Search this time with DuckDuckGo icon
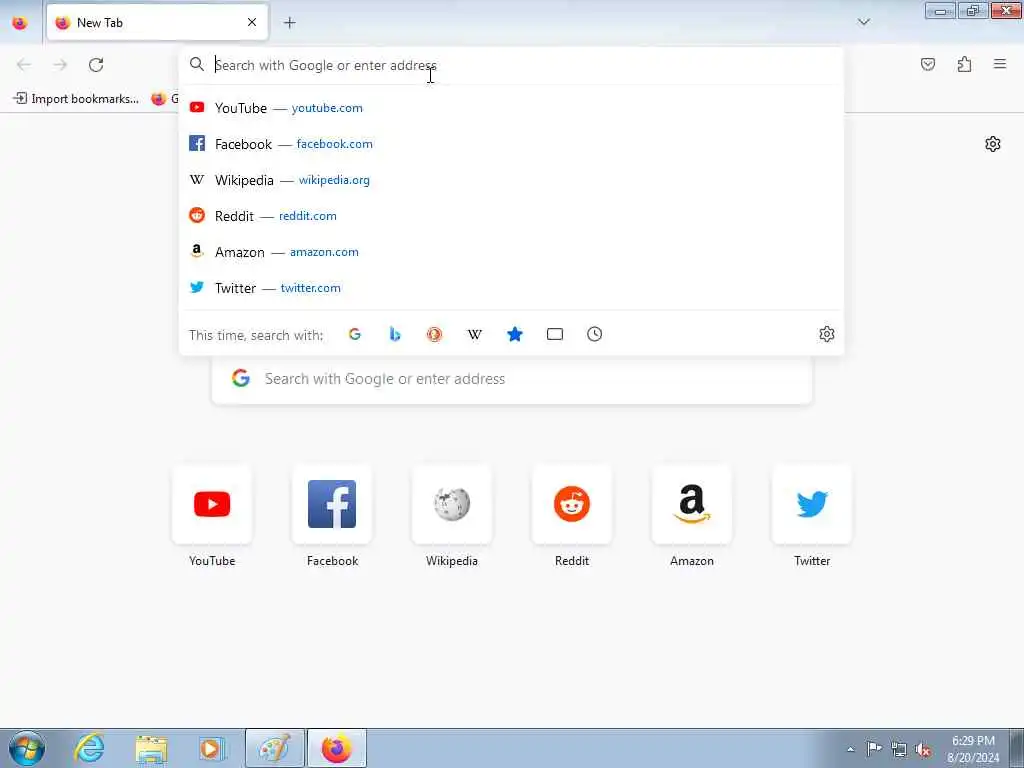 434,334
